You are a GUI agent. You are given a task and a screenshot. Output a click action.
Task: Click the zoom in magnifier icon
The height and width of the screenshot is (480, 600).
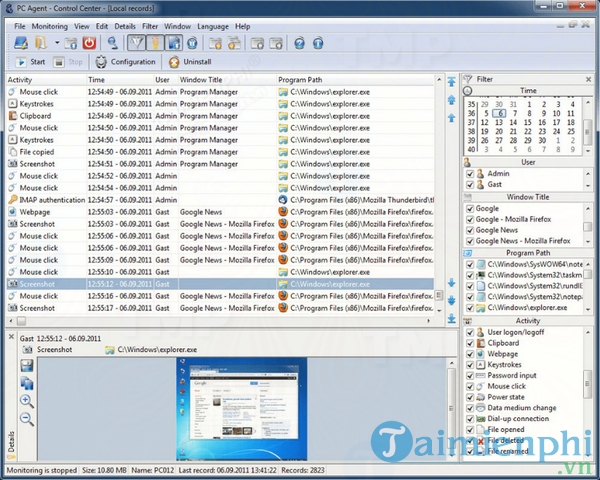pyautogui.click(x=26, y=401)
